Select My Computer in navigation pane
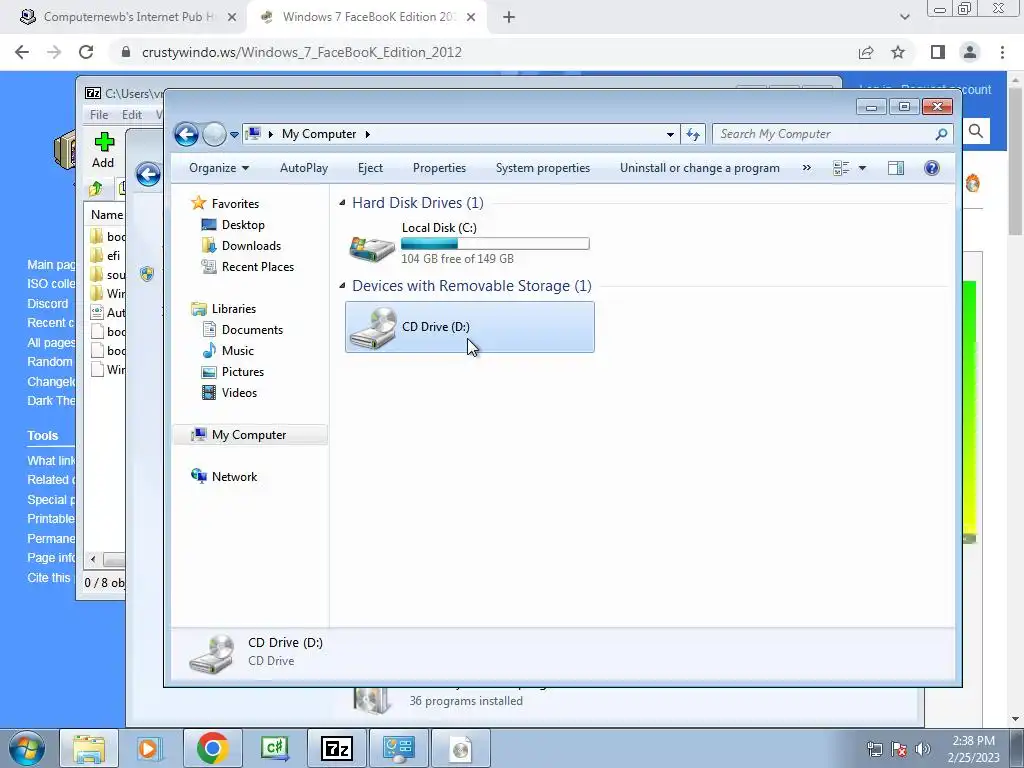 [x=250, y=435]
